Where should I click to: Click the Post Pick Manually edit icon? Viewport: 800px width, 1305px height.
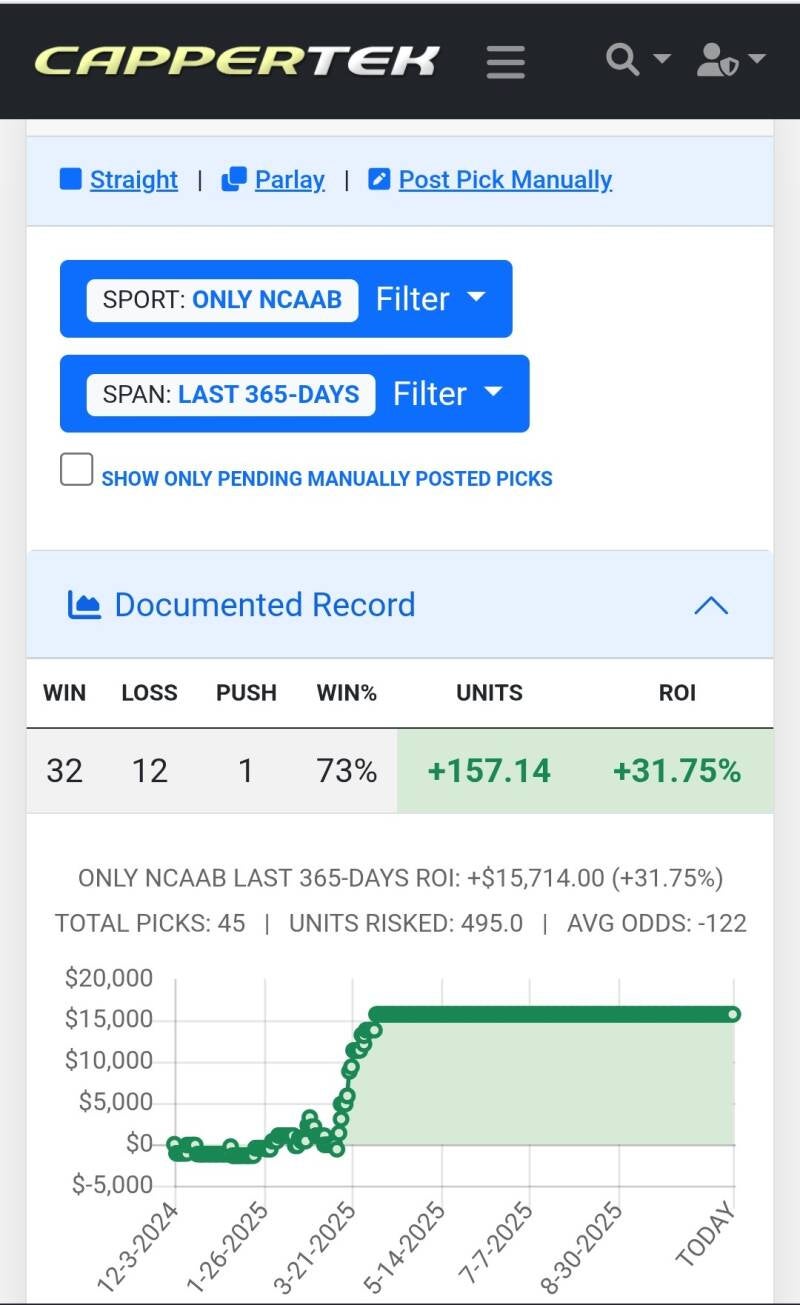click(x=379, y=180)
